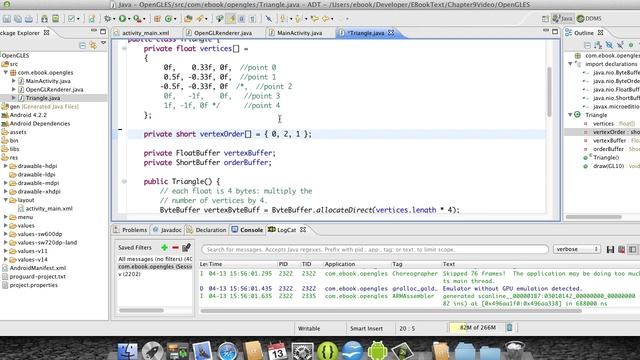Edit the selected LogCat filter
Screen dimensions: 640x360
pyautogui.click(x=187, y=247)
